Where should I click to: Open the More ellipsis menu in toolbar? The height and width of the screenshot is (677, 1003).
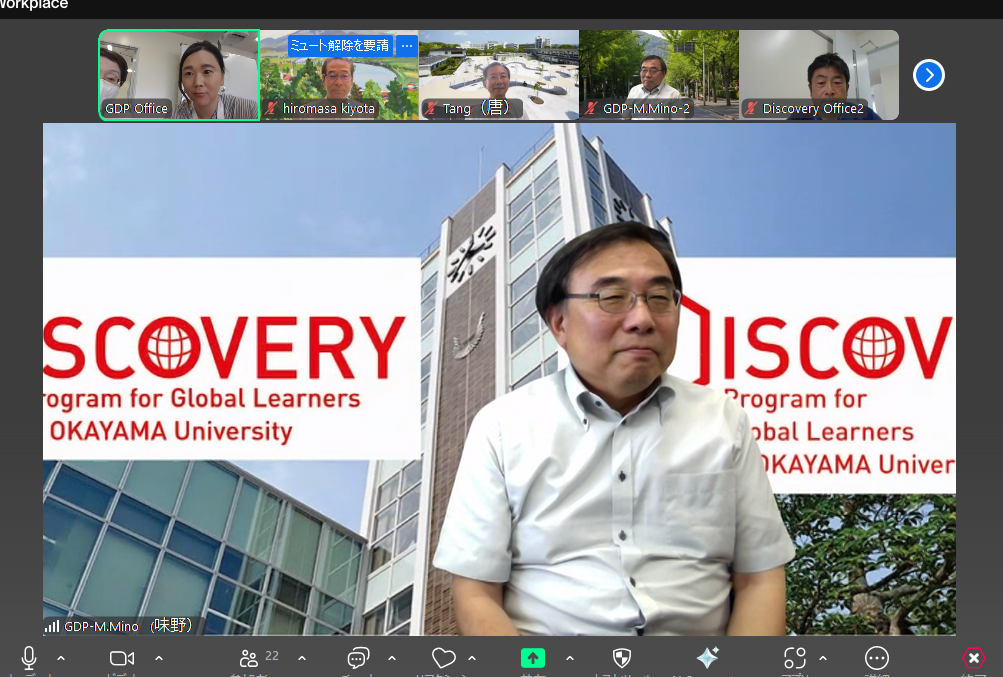point(876,658)
